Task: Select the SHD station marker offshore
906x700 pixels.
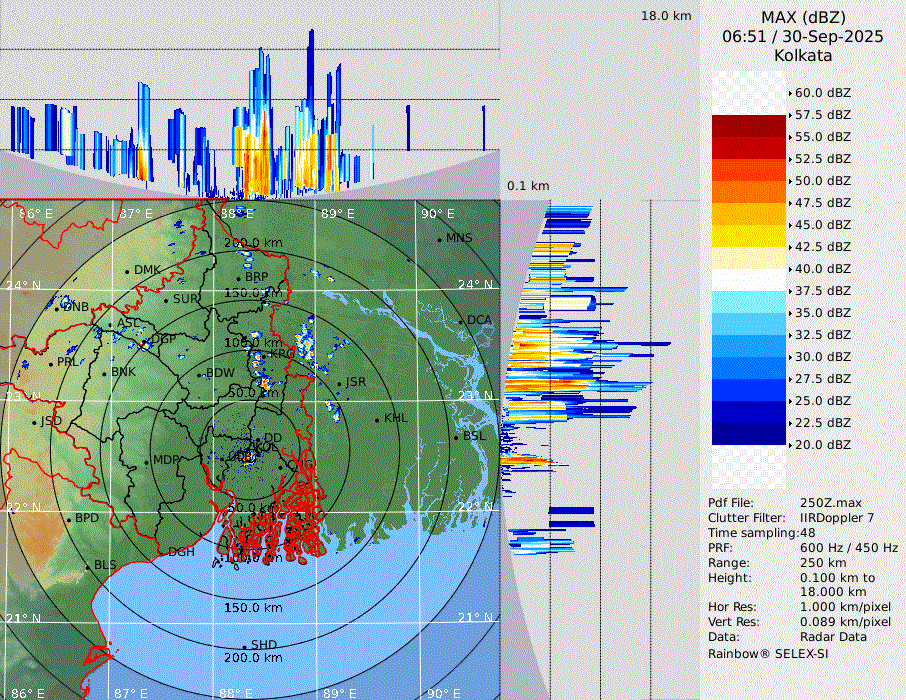Action: 244,646
